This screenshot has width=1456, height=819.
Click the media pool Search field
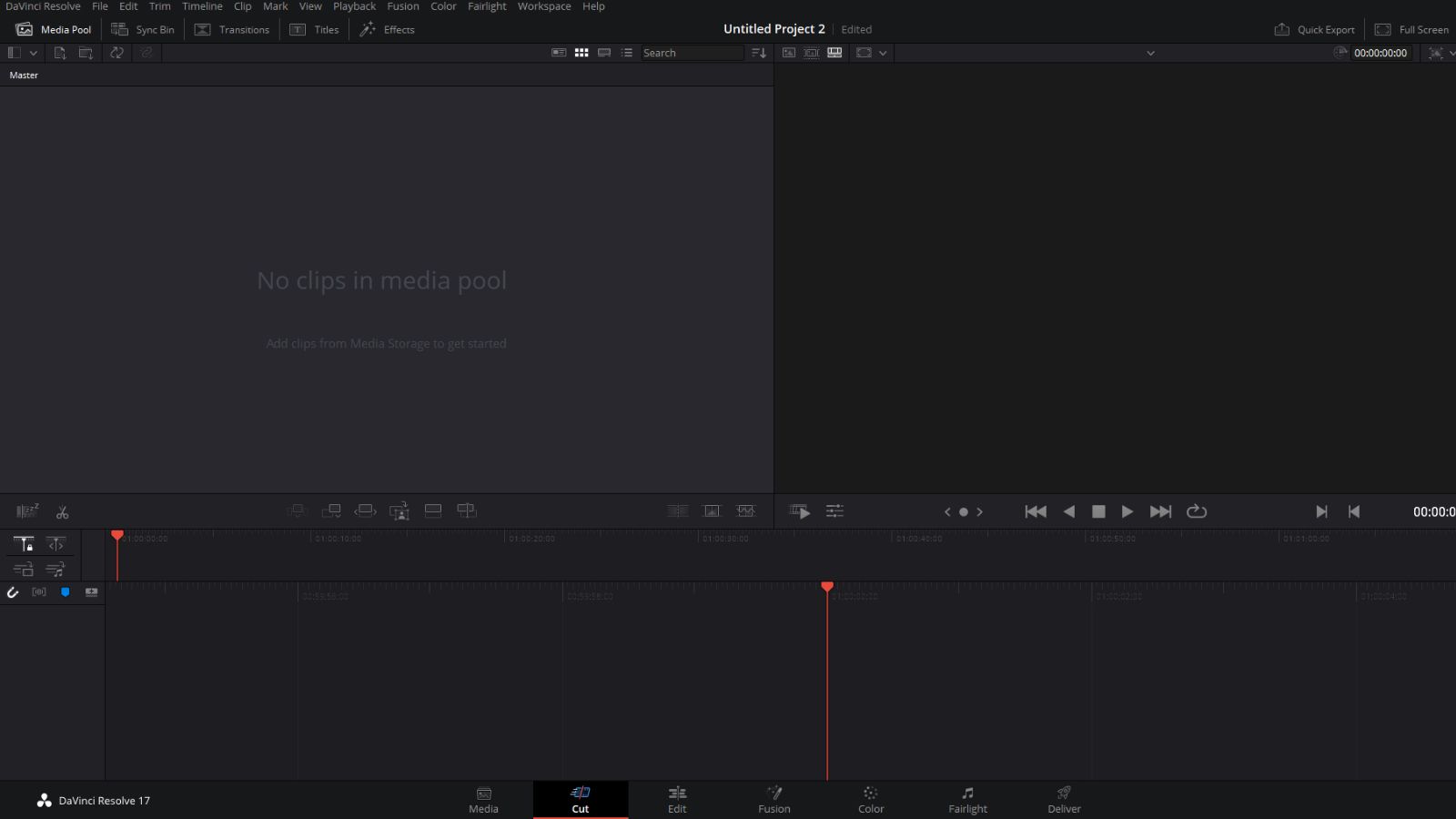pyautogui.click(x=692, y=53)
